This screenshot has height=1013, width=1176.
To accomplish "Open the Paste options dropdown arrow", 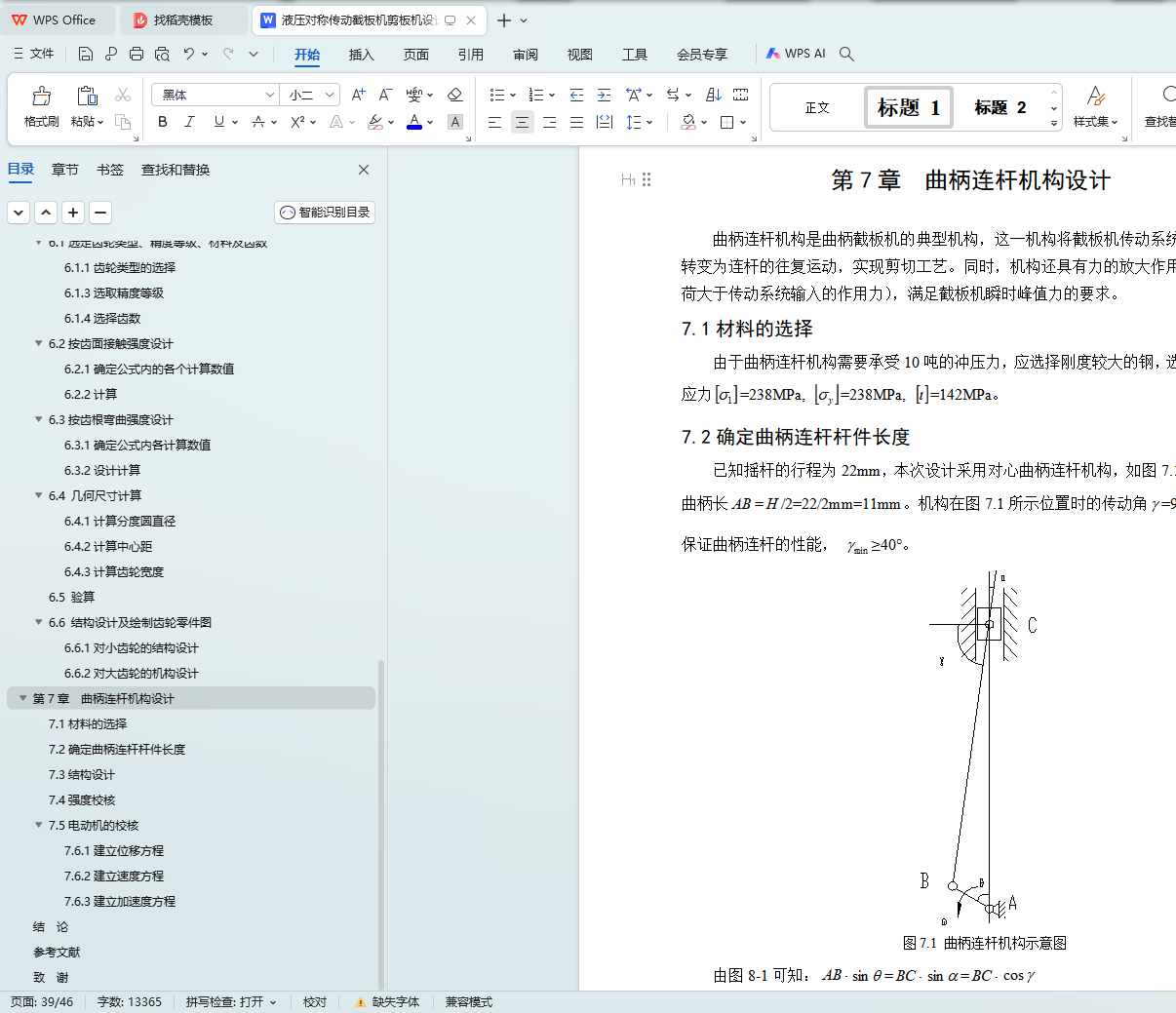I will (99, 123).
